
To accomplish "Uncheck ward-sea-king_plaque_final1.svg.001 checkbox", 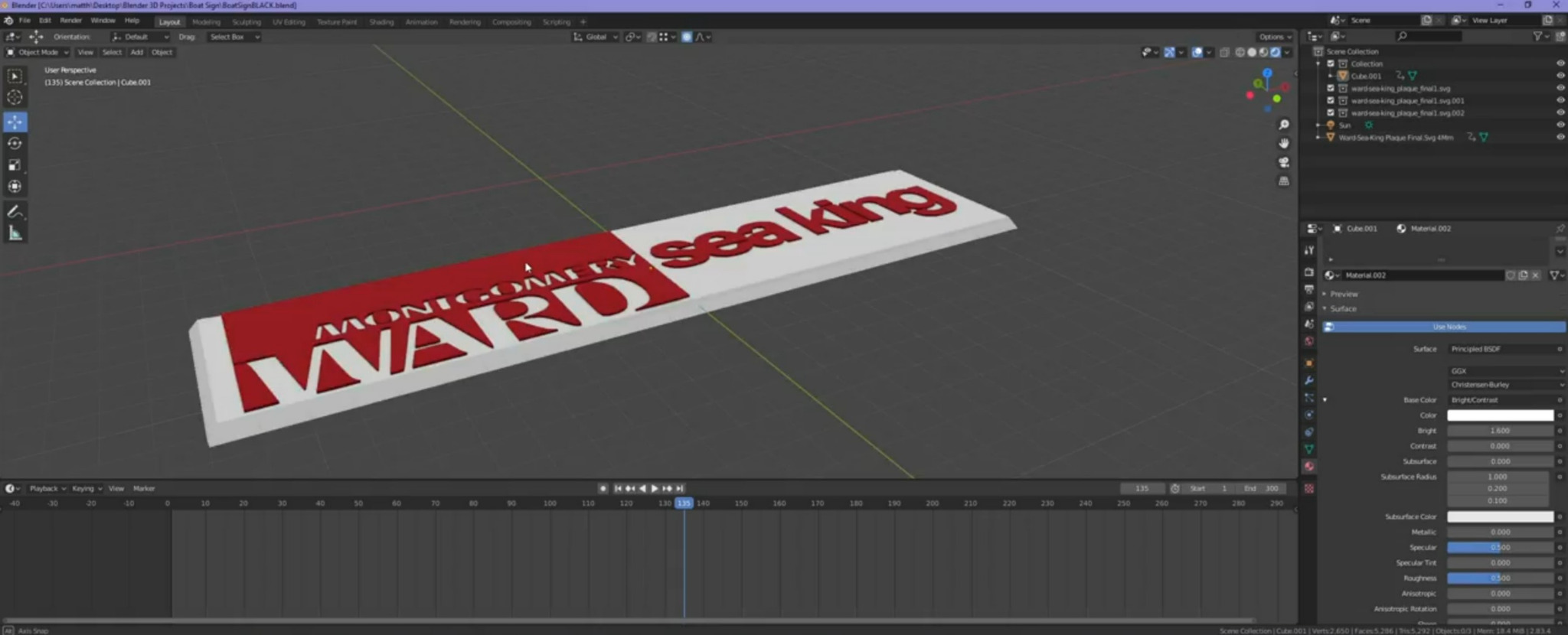I will pyautogui.click(x=1331, y=100).
